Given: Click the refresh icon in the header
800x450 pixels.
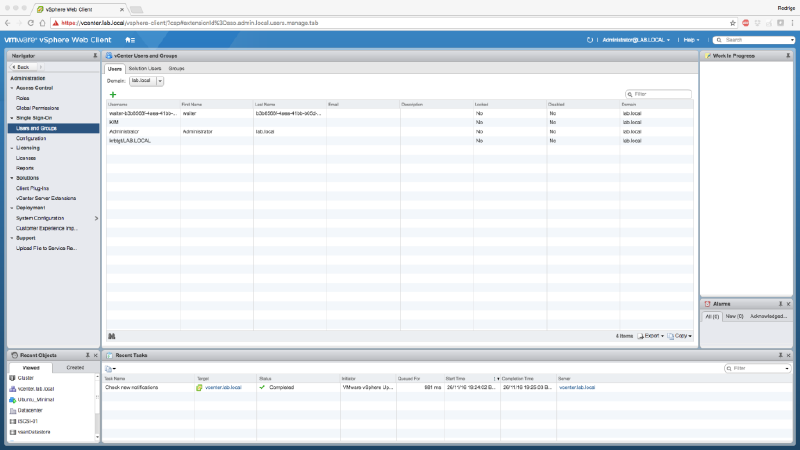Looking at the screenshot, I should point(590,39).
